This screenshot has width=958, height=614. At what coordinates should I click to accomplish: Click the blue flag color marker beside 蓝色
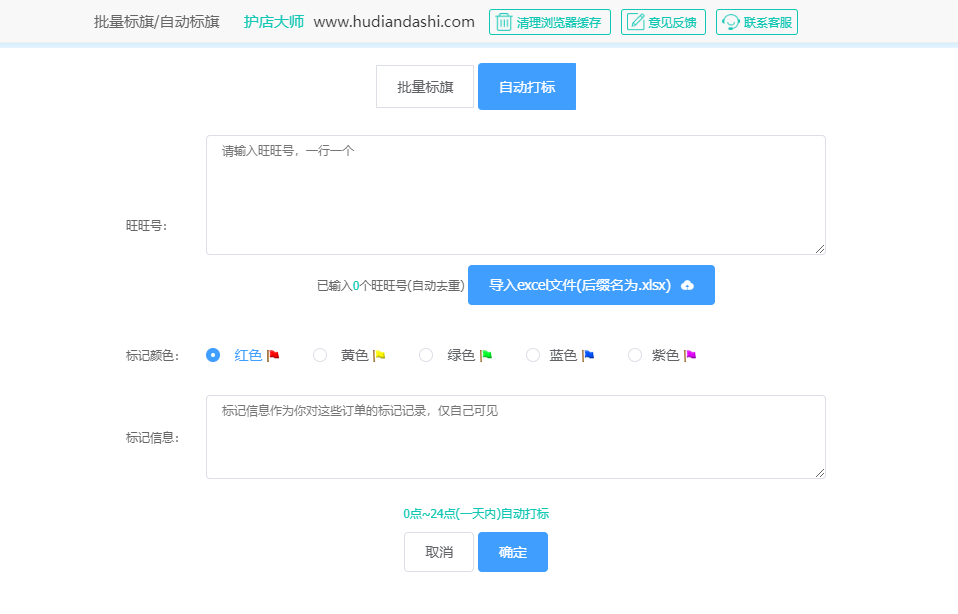[x=587, y=354]
